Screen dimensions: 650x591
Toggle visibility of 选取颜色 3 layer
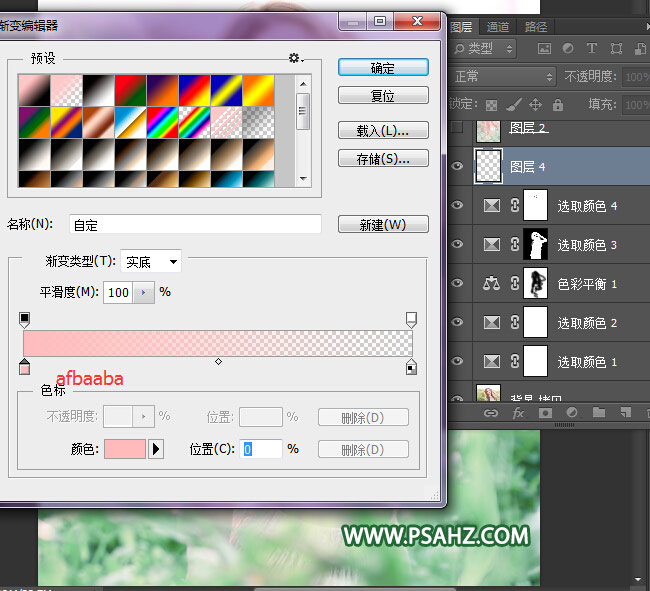458,245
